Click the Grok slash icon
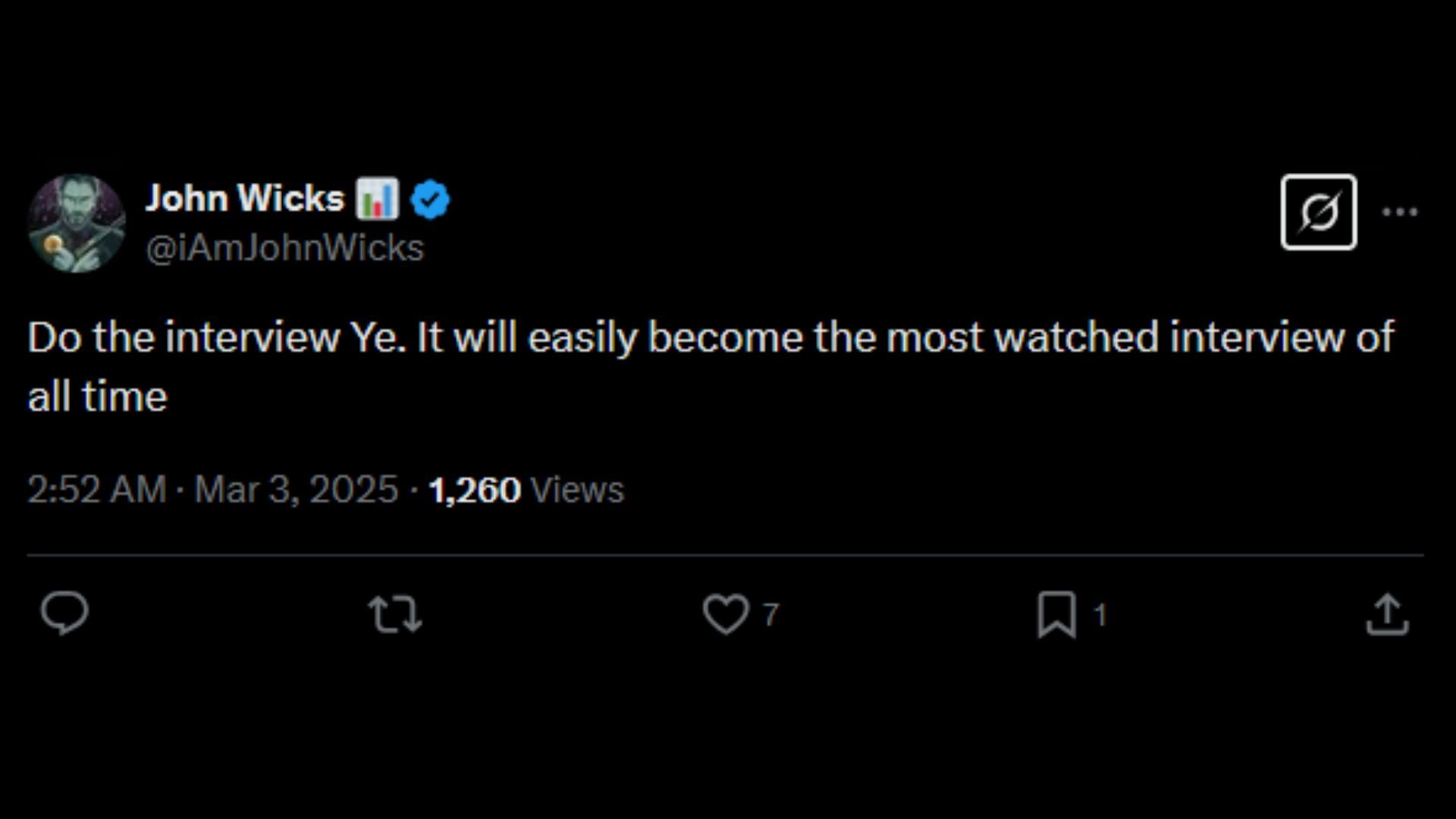1456x819 pixels. coord(1319,212)
